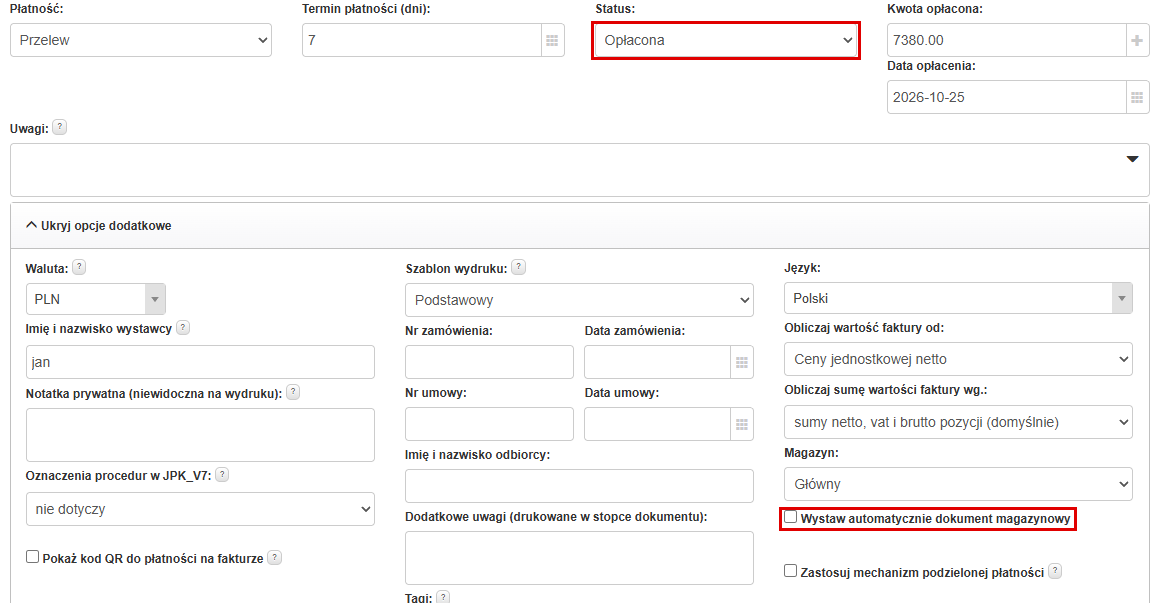Open calendar icon for Data zamówienia
The width and height of the screenshot is (1160, 603).
742,363
